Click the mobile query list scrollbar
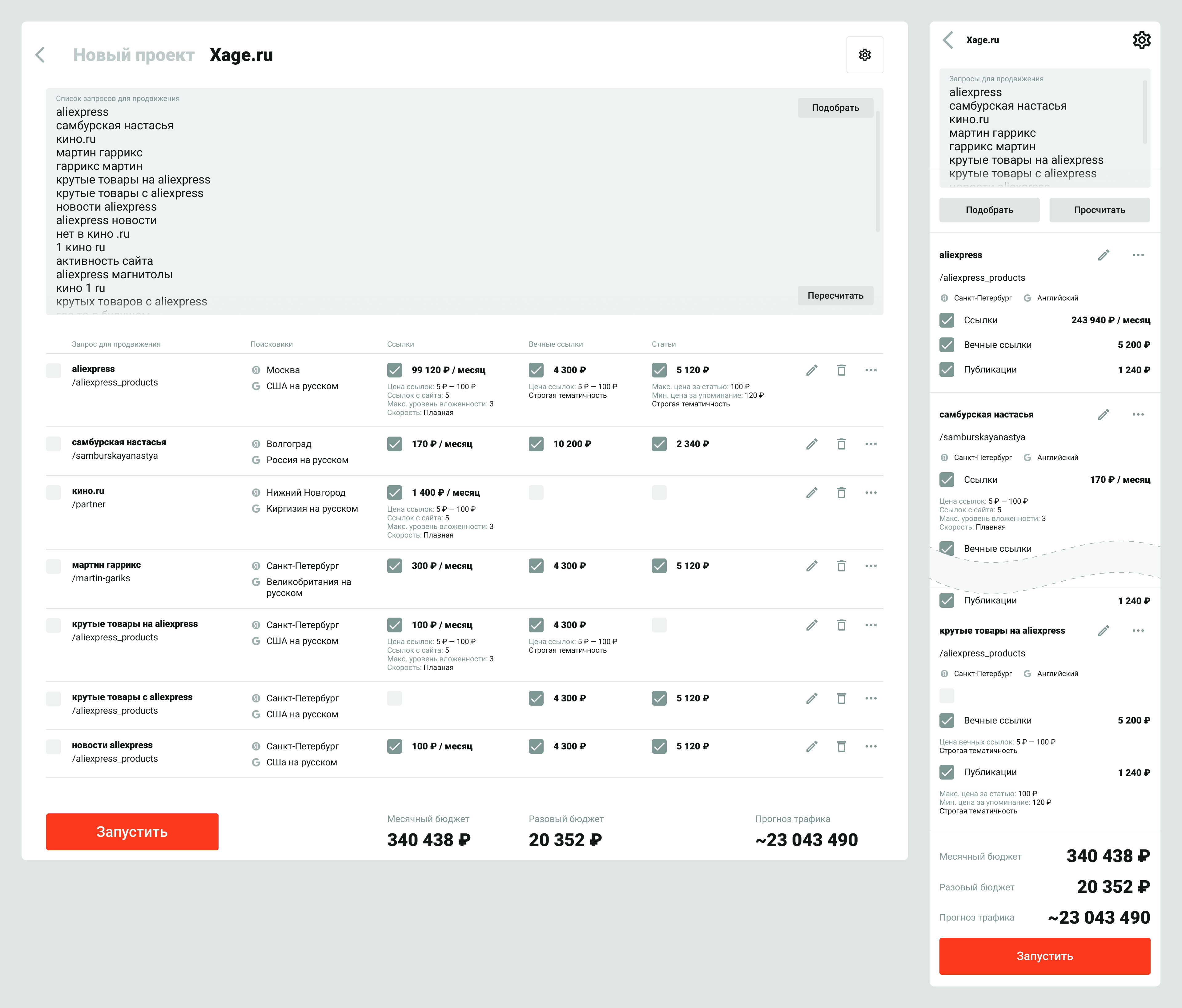The height and width of the screenshot is (1008, 1182). pyautogui.click(x=1145, y=112)
